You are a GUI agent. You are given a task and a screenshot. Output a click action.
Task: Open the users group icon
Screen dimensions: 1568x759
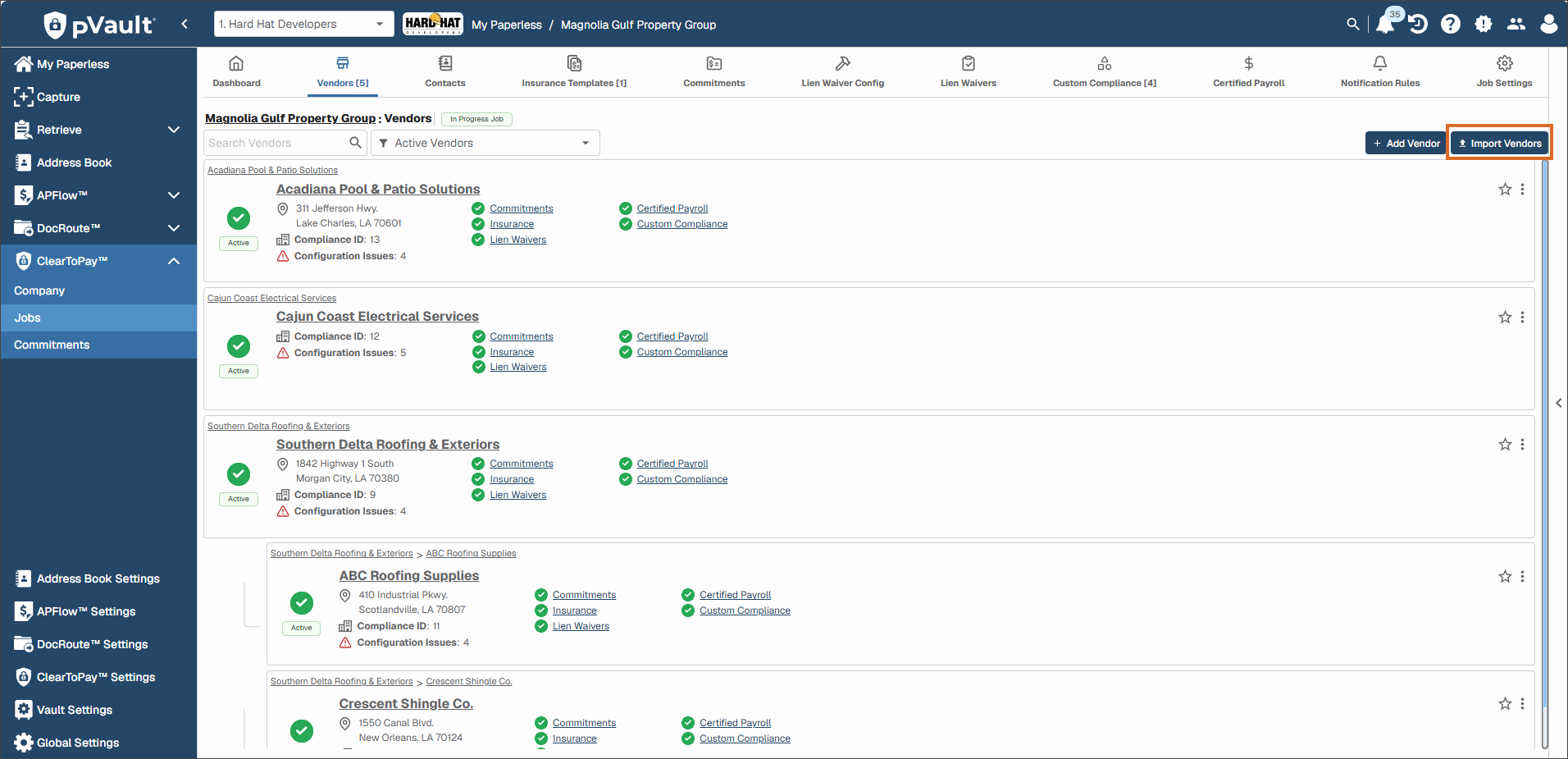[x=1516, y=25]
